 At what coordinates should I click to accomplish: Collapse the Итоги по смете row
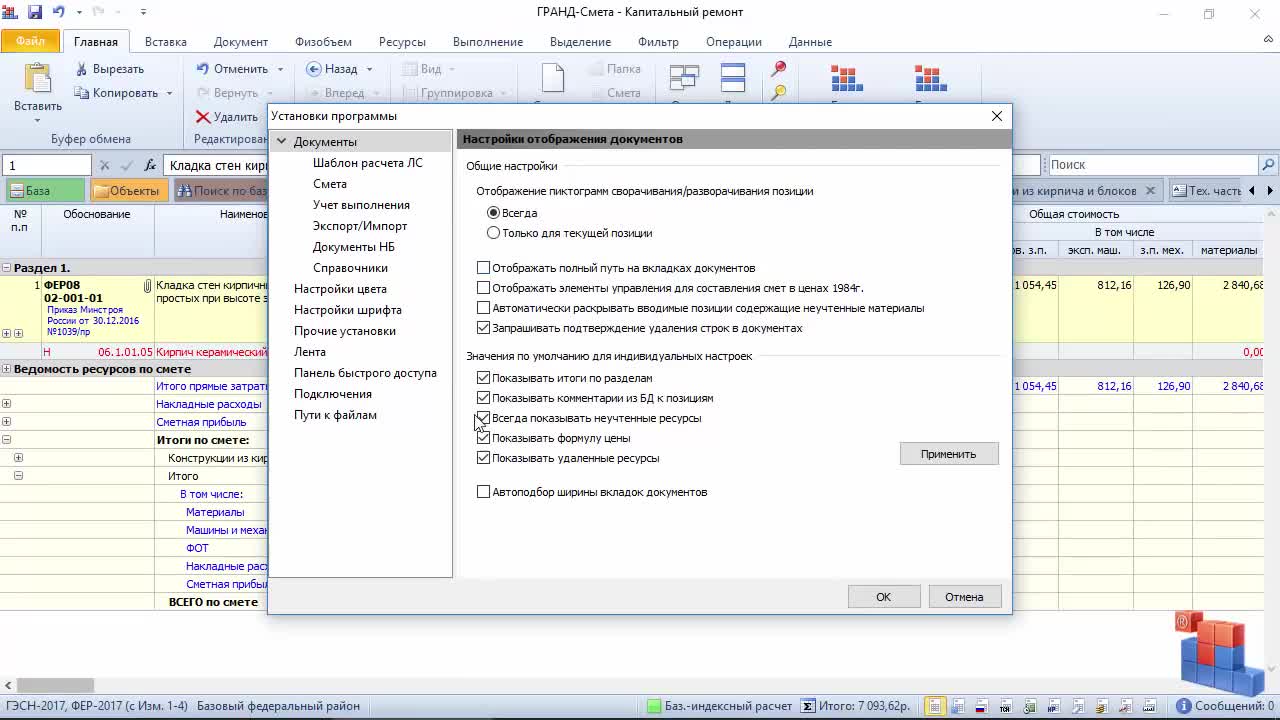pos(6,440)
